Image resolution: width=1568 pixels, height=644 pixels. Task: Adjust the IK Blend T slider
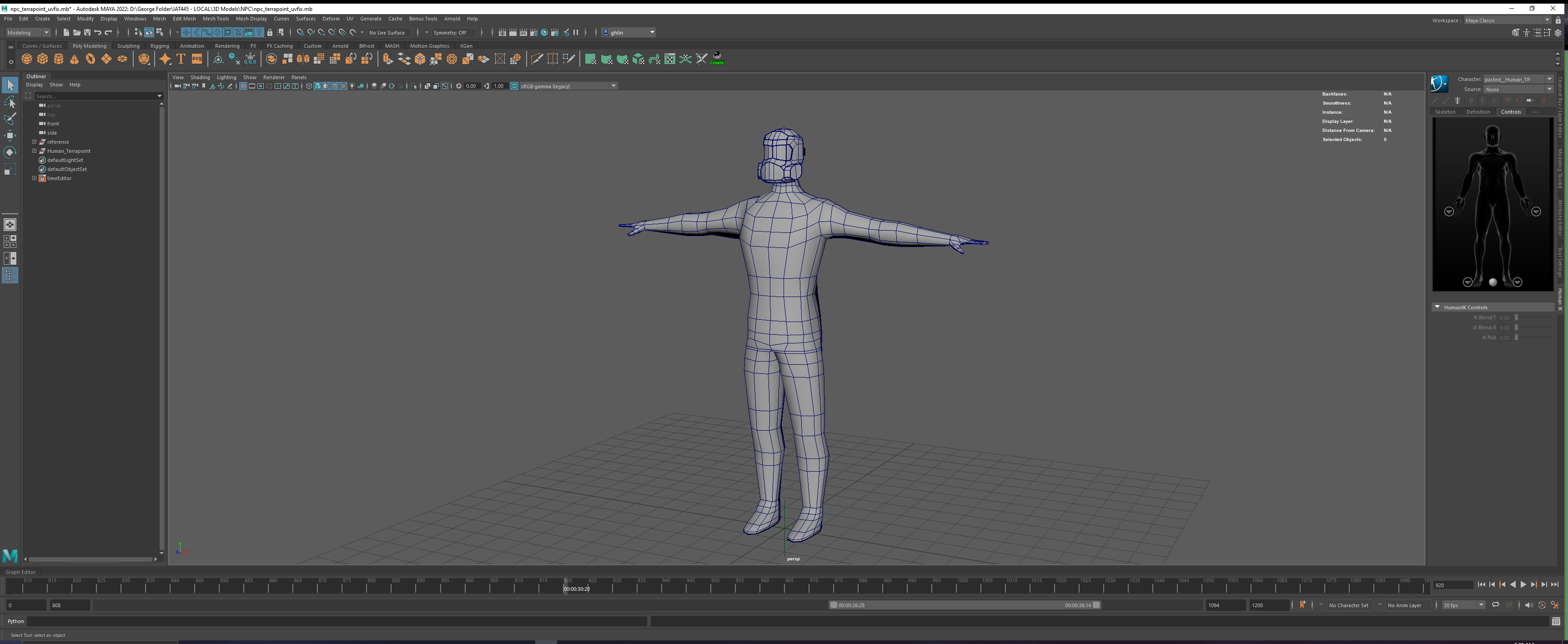1516,318
